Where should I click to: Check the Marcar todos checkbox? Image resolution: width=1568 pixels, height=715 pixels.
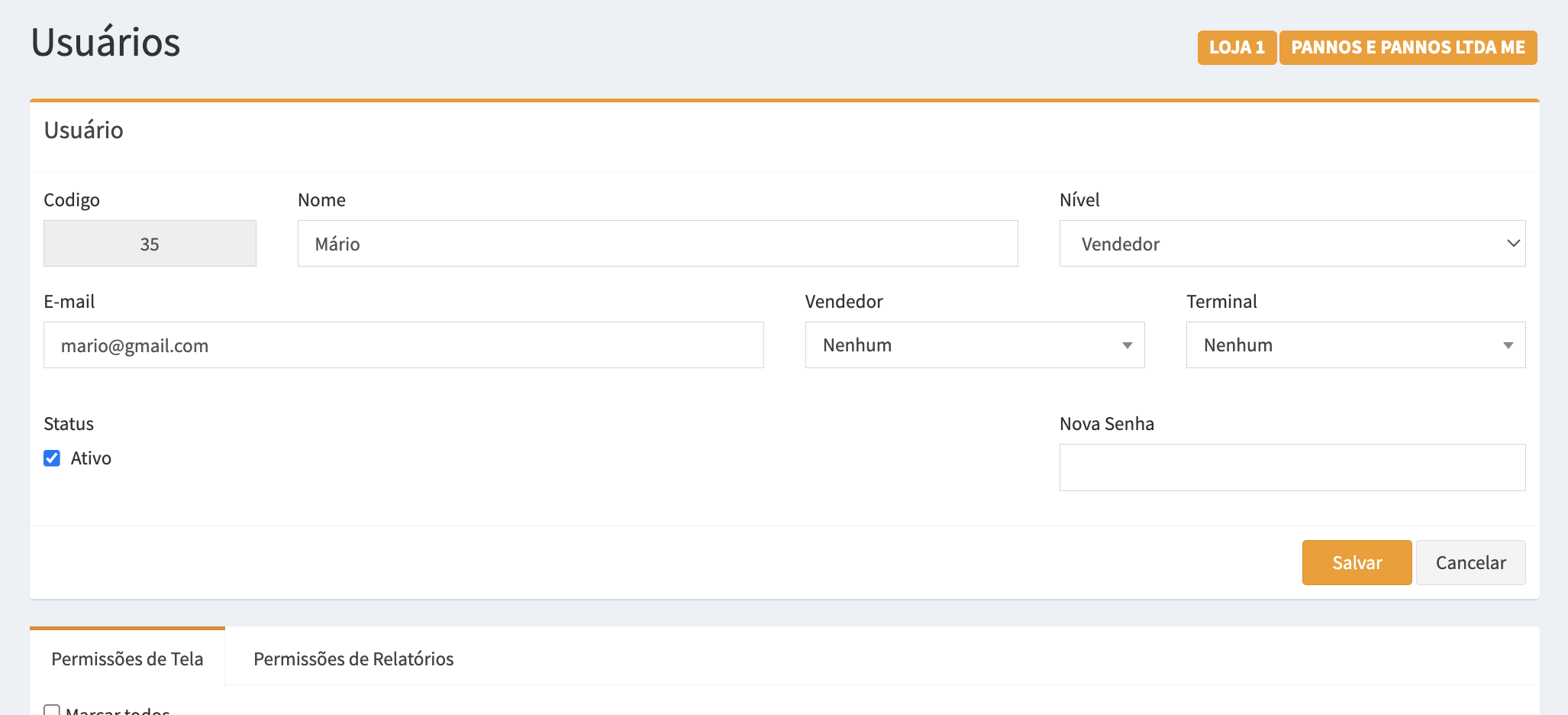point(52,710)
